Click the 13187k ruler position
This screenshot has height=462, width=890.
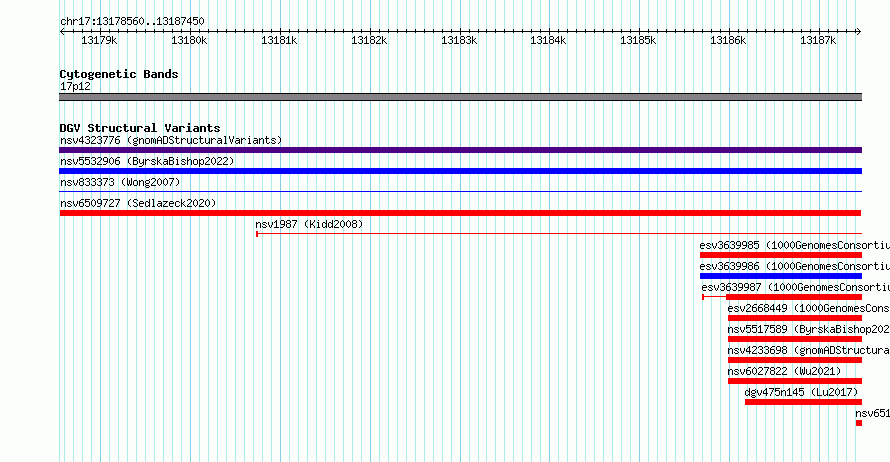pyautogui.click(x=818, y=40)
